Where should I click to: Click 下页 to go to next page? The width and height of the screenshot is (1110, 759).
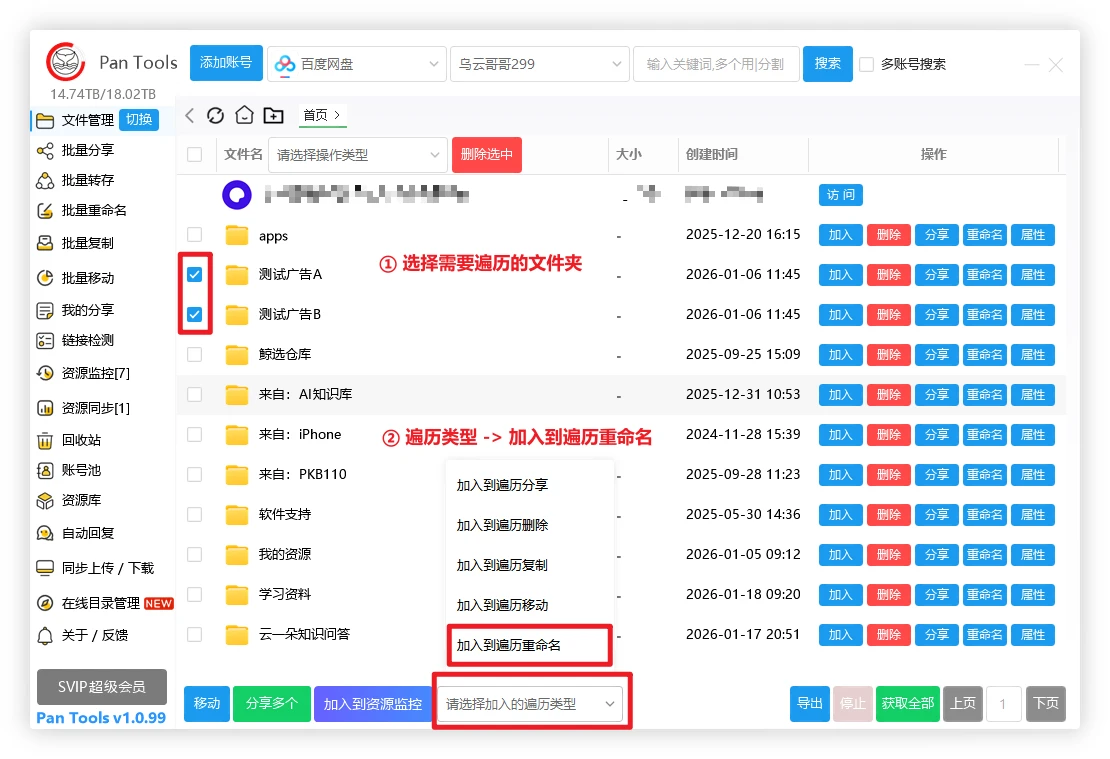(x=1045, y=703)
